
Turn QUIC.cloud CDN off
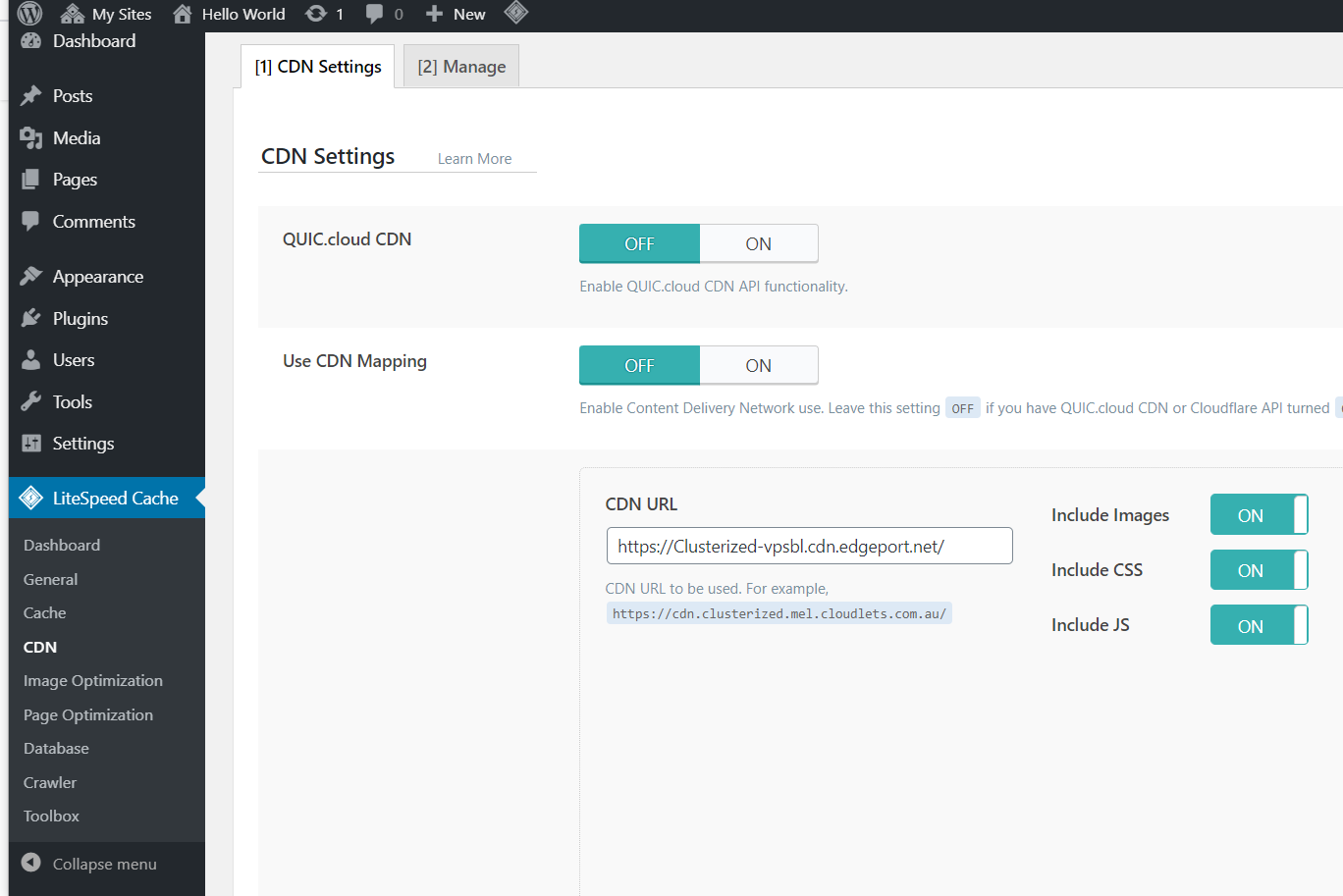[639, 243]
